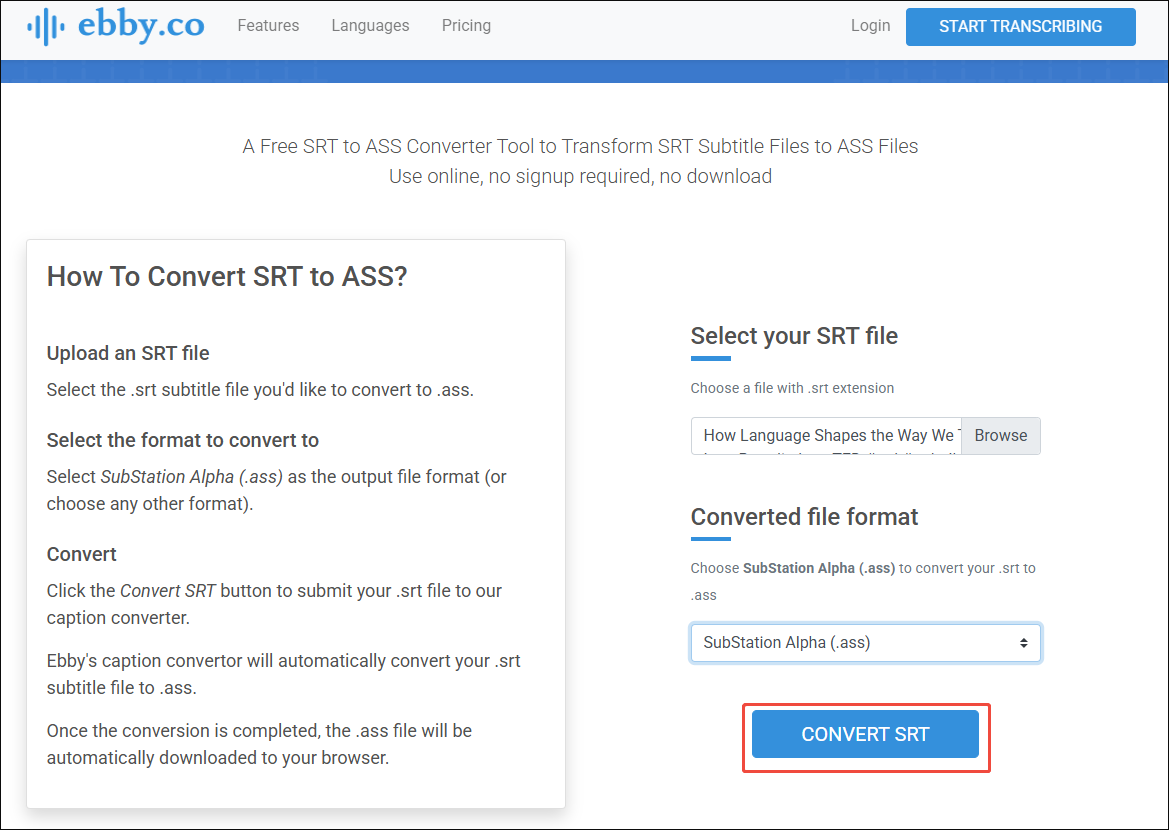Click the 'Select your SRT file' heading
This screenshot has width=1169, height=830.
794,336
